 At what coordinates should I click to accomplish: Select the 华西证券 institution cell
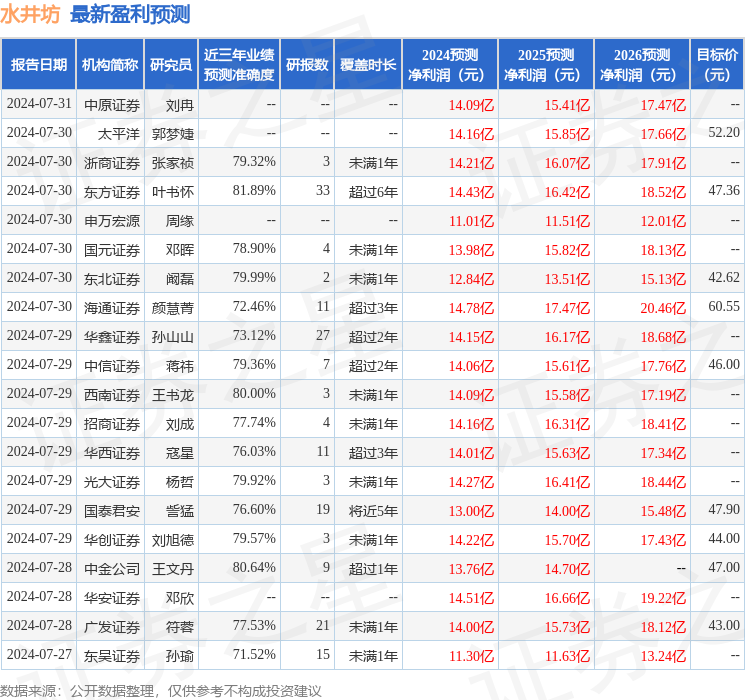(x=112, y=453)
